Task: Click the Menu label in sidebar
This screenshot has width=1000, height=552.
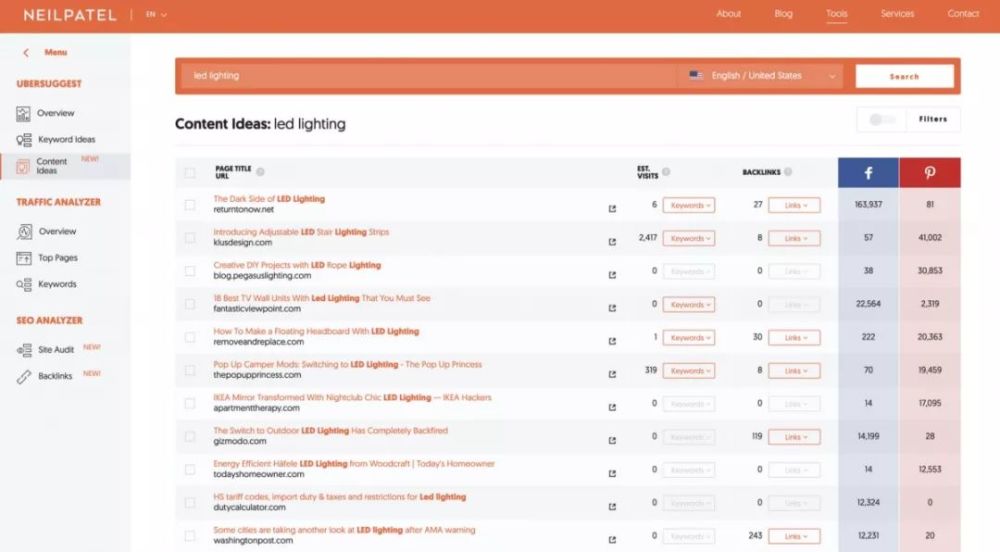Action: (x=55, y=53)
